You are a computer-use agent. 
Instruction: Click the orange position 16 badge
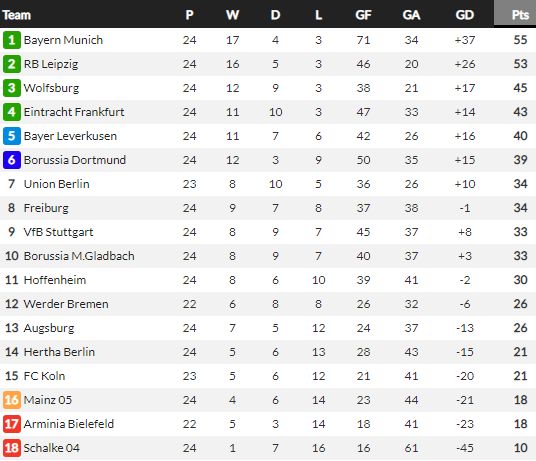12,400
